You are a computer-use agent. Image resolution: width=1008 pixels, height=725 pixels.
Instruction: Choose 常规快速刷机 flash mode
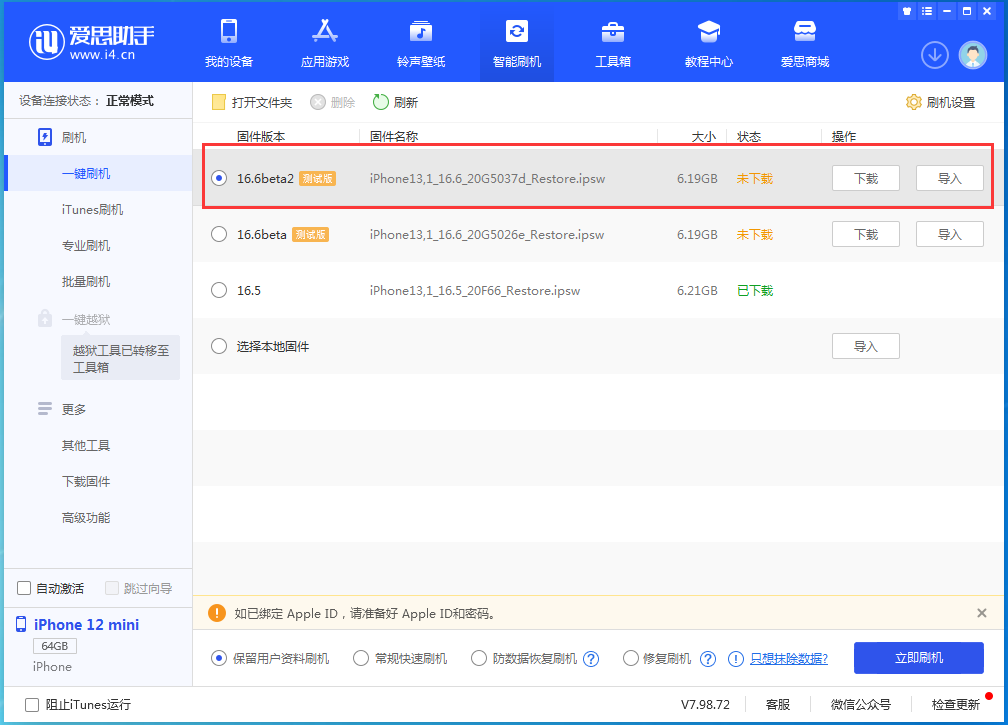[x=363, y=658]
